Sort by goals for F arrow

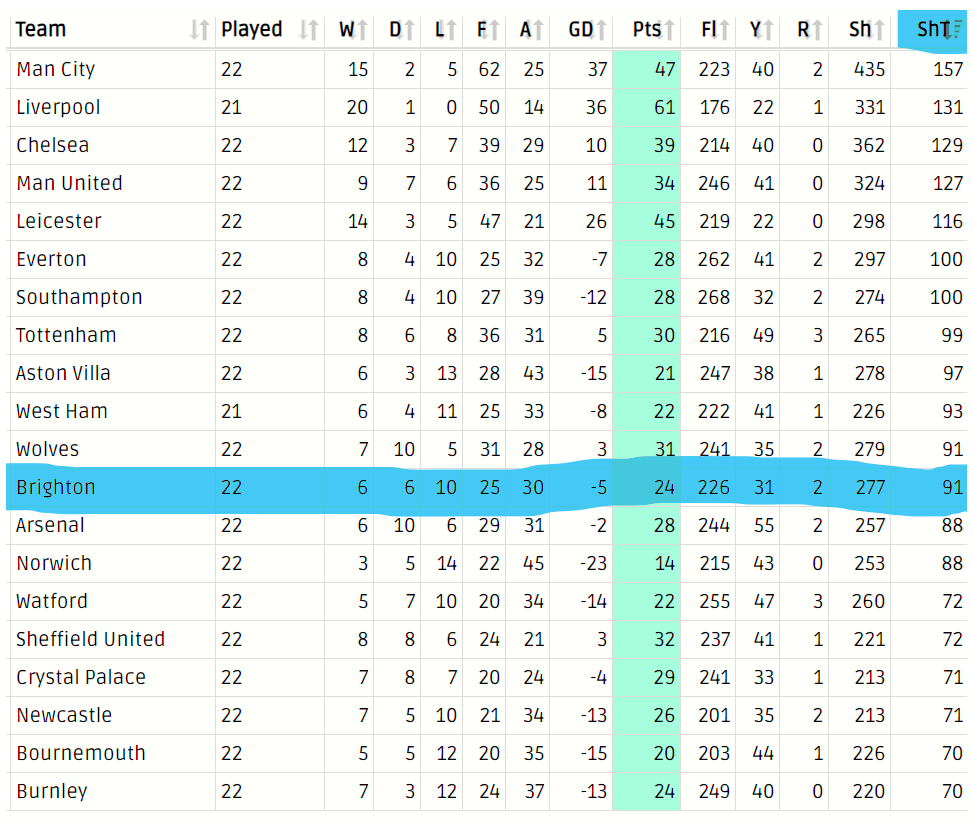494,30
